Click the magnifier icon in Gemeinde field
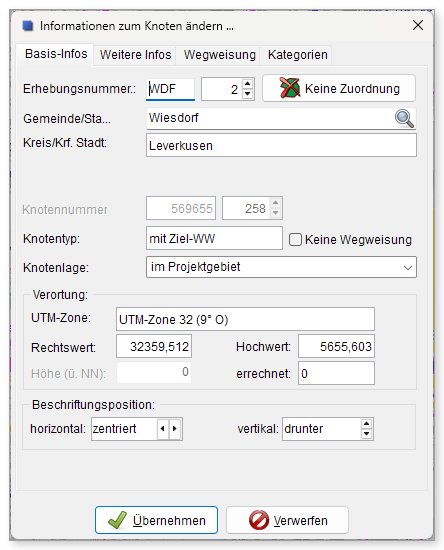 [404, 119]
